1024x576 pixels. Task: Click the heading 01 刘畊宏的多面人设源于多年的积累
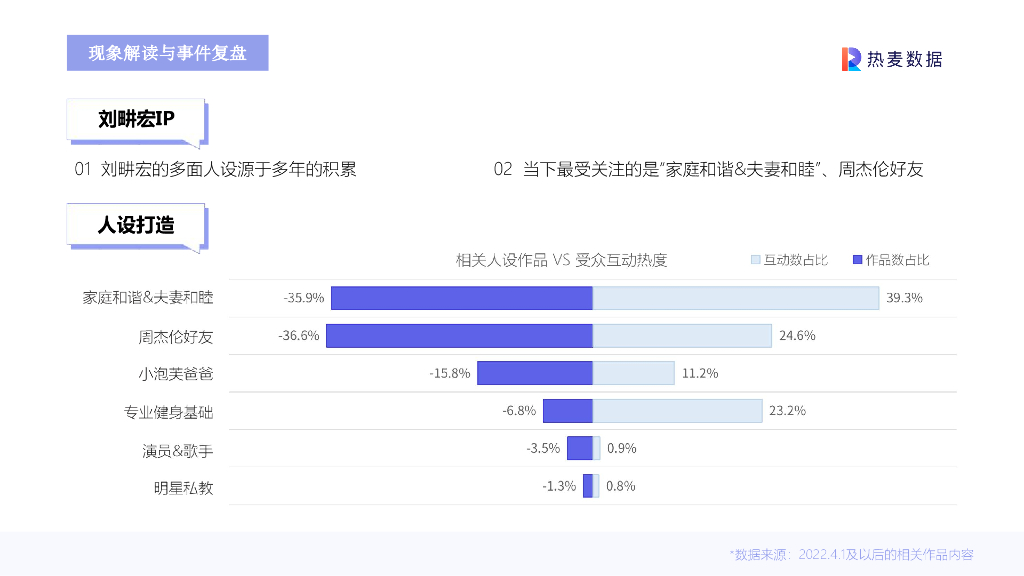(215, 169)
